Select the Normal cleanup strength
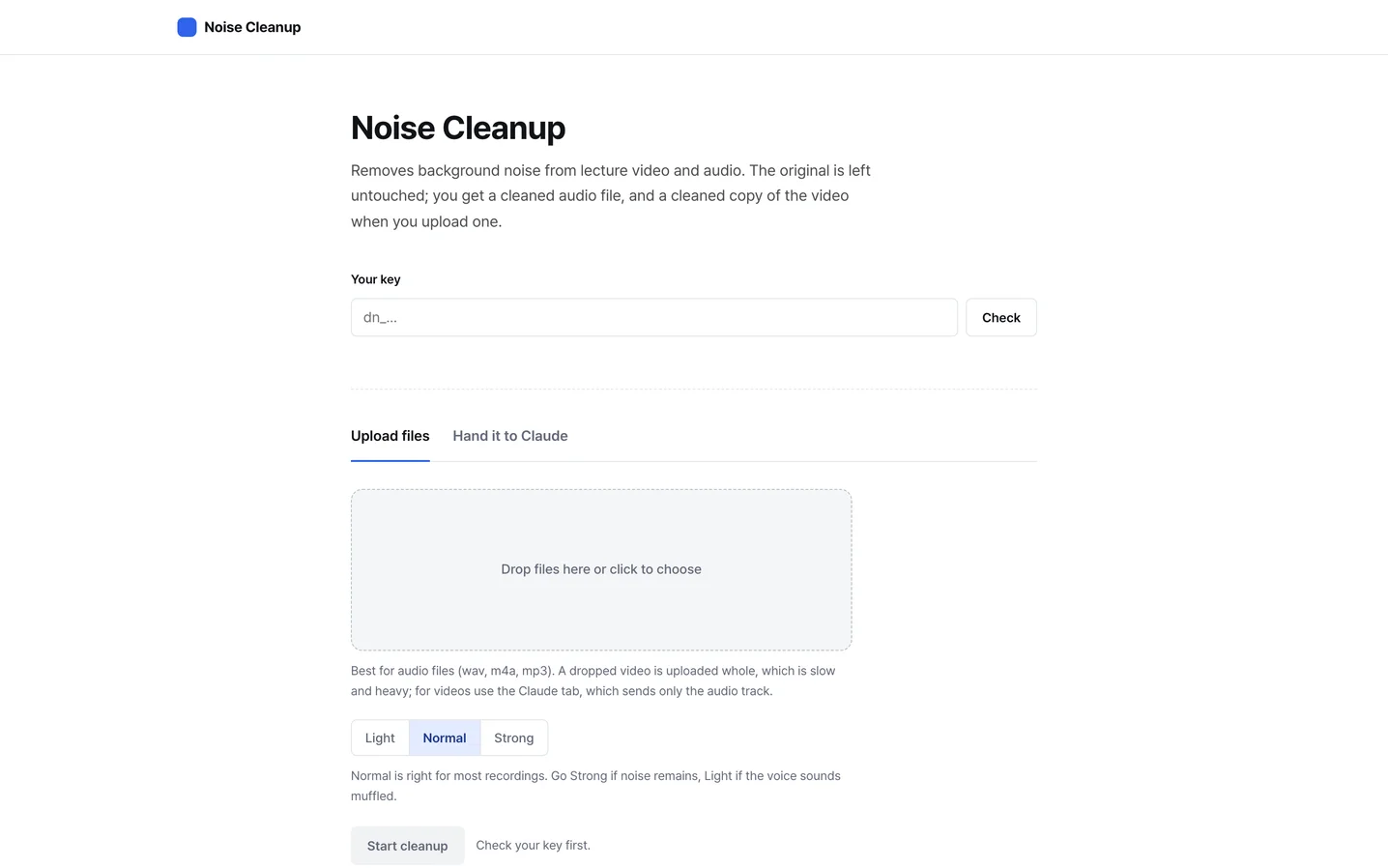1388x868 pixels. (x=444, y=738)
